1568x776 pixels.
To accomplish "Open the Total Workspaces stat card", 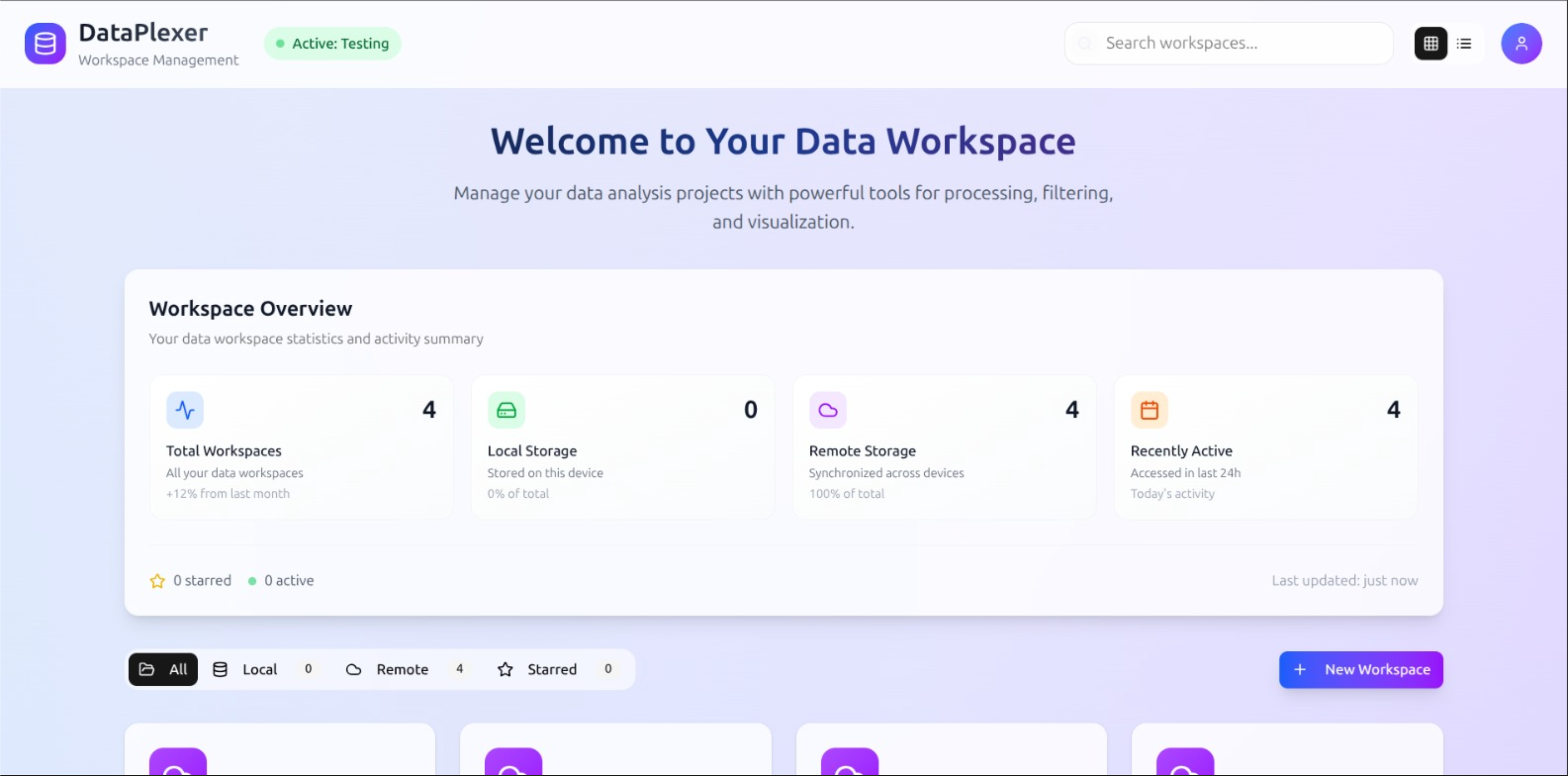I will pos(301,446).
